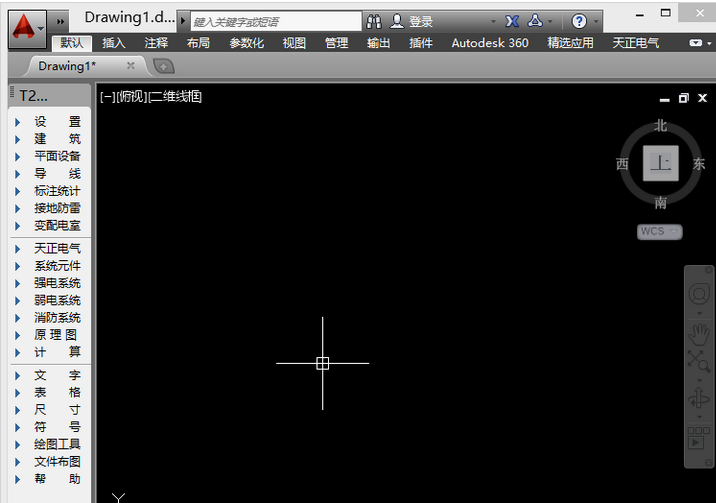Click 北 on the ViewCube compass
The height and width of the screenshot is (503, 716).
(x=660, y=126)
